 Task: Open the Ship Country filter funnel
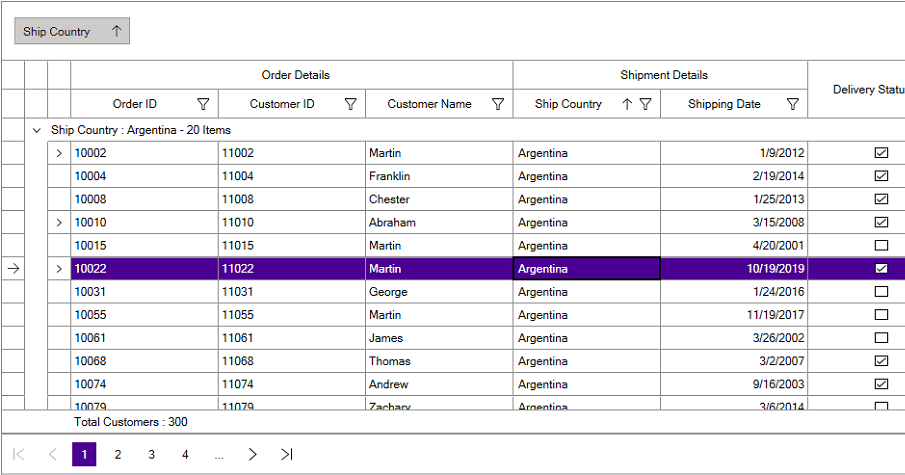pyautogui.click(x=646, y=104)
